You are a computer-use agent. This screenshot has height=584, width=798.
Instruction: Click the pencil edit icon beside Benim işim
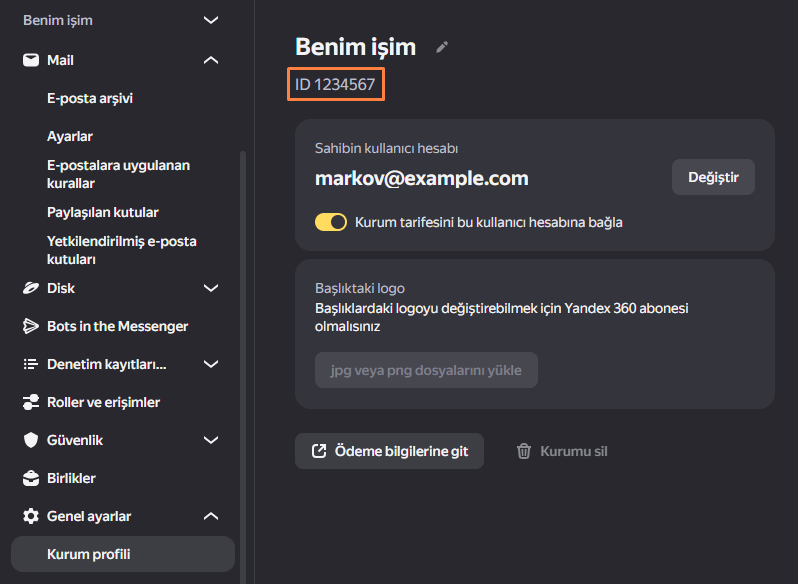[x=442, y=47]
